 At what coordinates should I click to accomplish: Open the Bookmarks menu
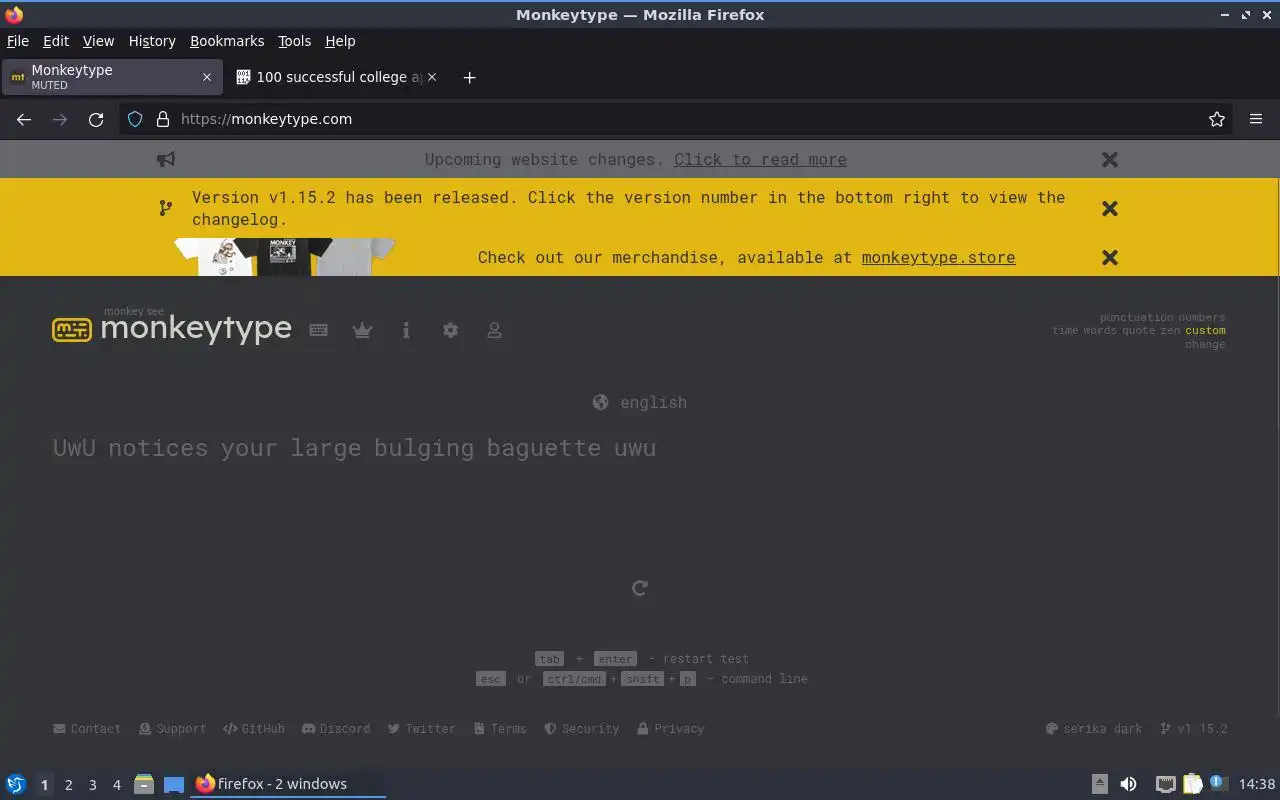pyautogui.click(x=227, y=41)
